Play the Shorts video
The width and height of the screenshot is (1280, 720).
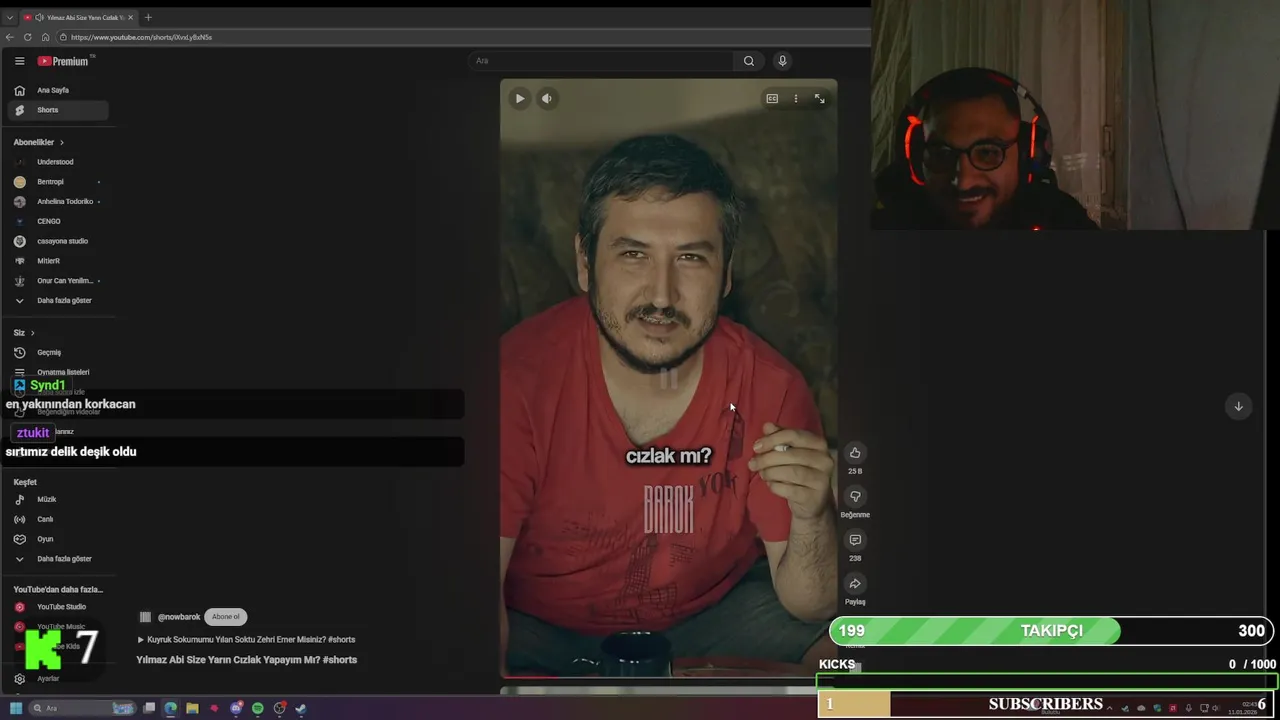coord(520,98)
